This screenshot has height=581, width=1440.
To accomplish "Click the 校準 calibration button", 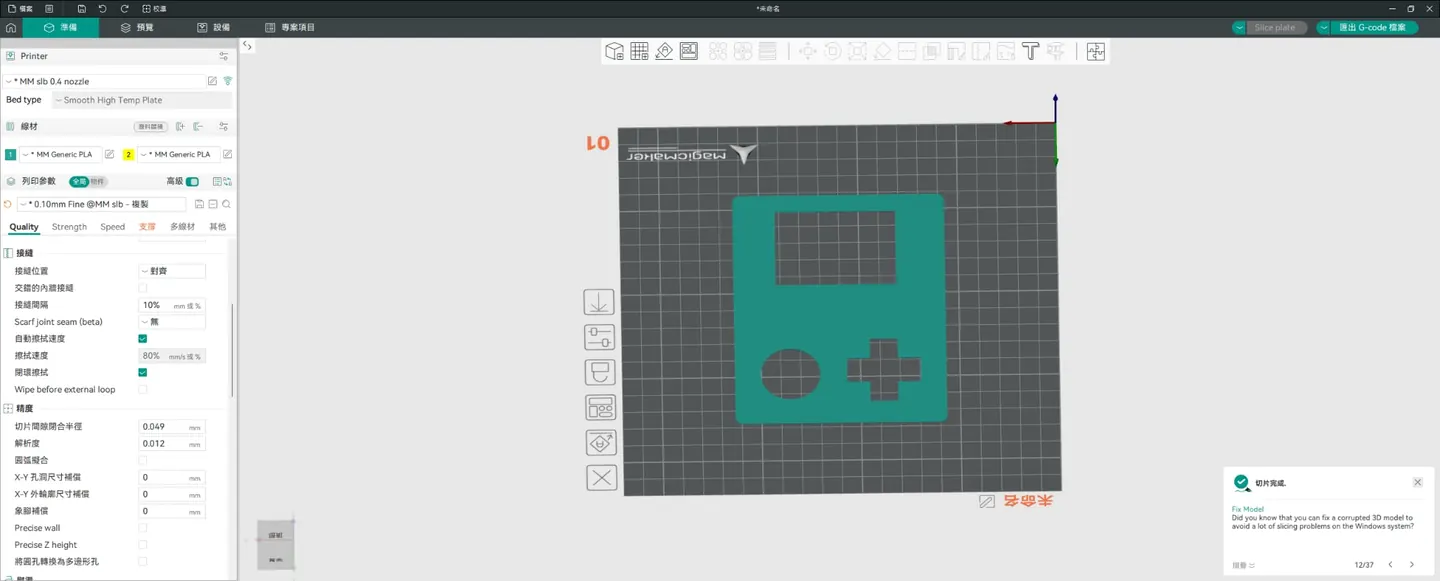I will coord(154,8).
